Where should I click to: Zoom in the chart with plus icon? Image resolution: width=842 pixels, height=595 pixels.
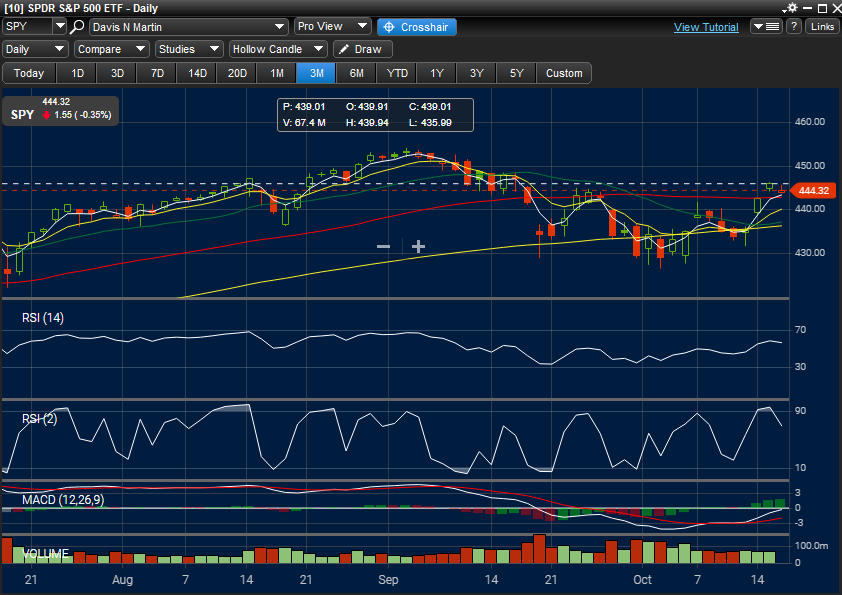[418, 246]
